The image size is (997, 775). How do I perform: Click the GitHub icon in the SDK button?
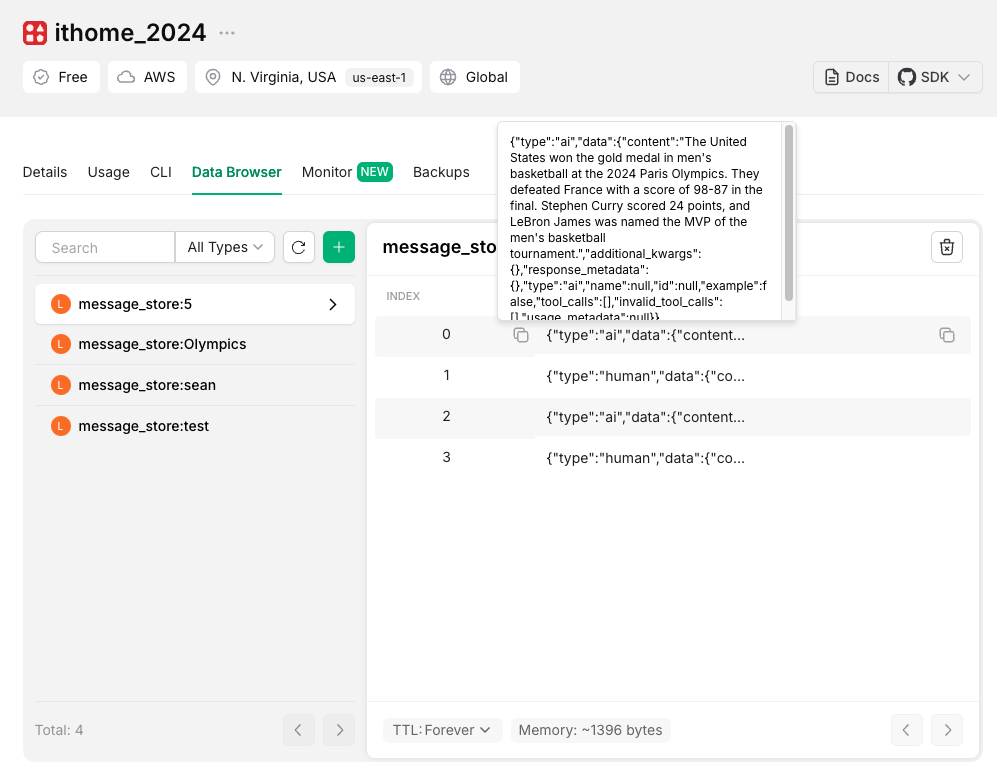coord(907,77)
